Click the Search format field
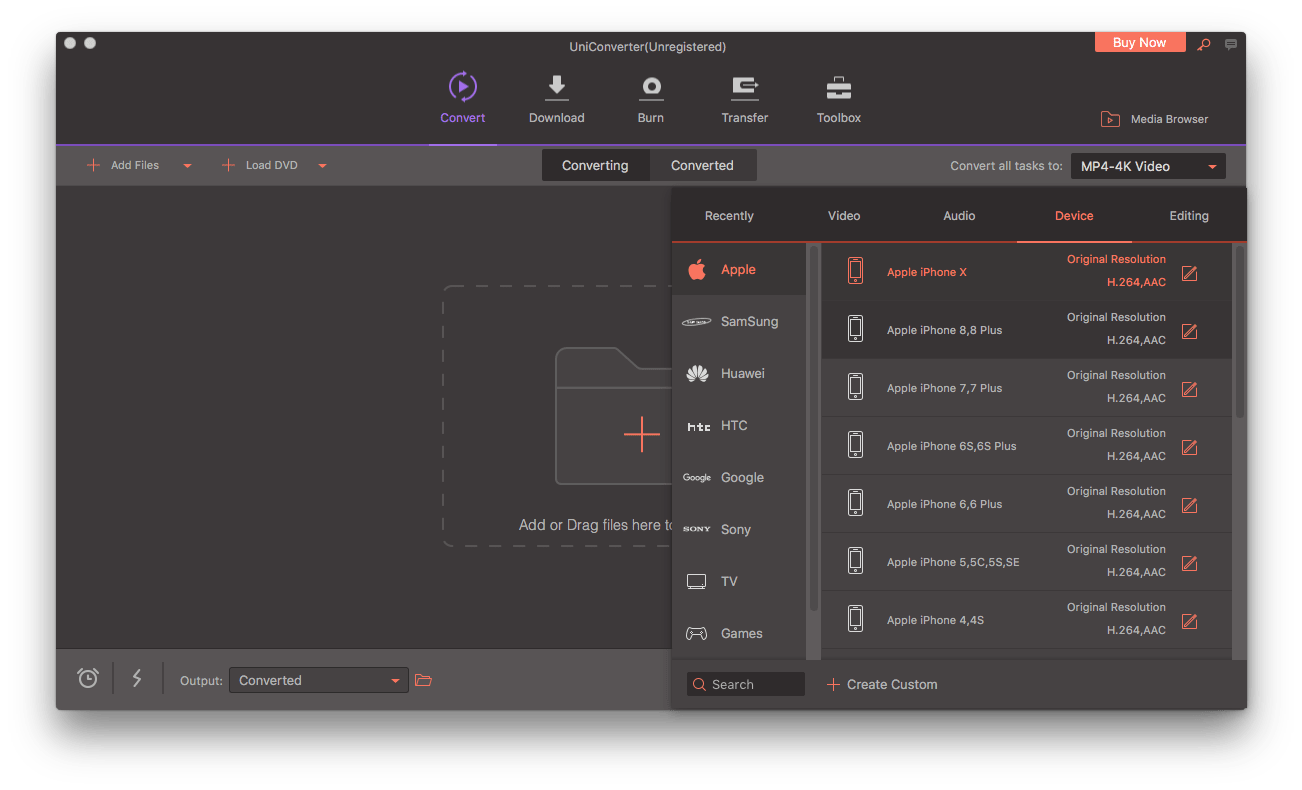 pyautogui.click(x=745, y=685)
